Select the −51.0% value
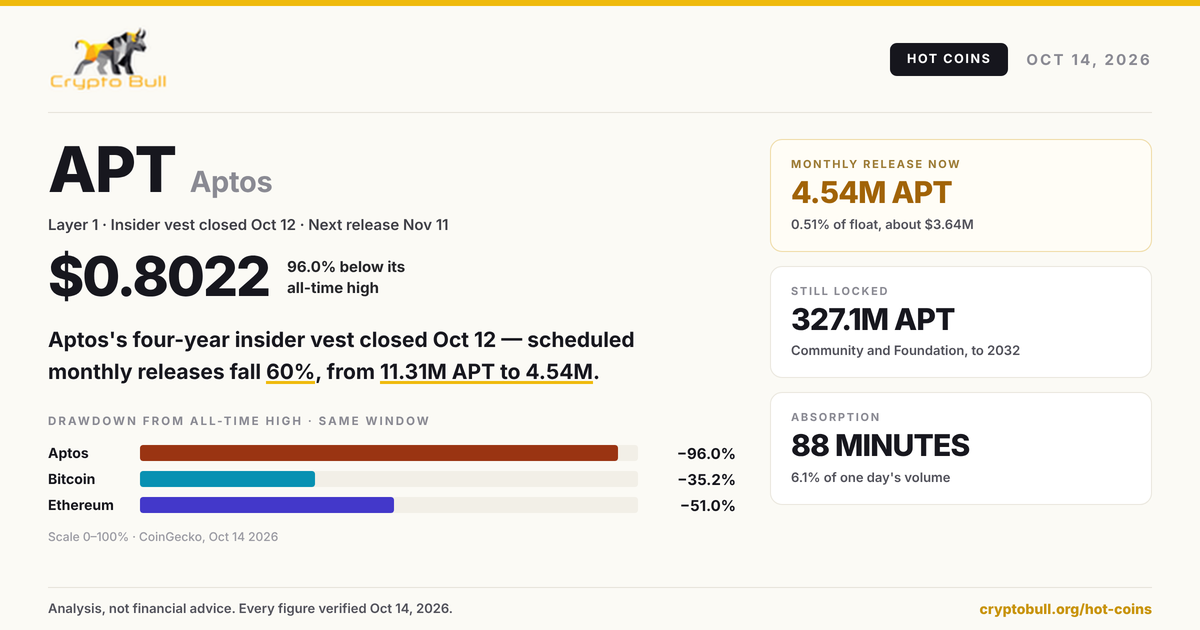The width and height of the screenshot is (1200, 630). 707,506
